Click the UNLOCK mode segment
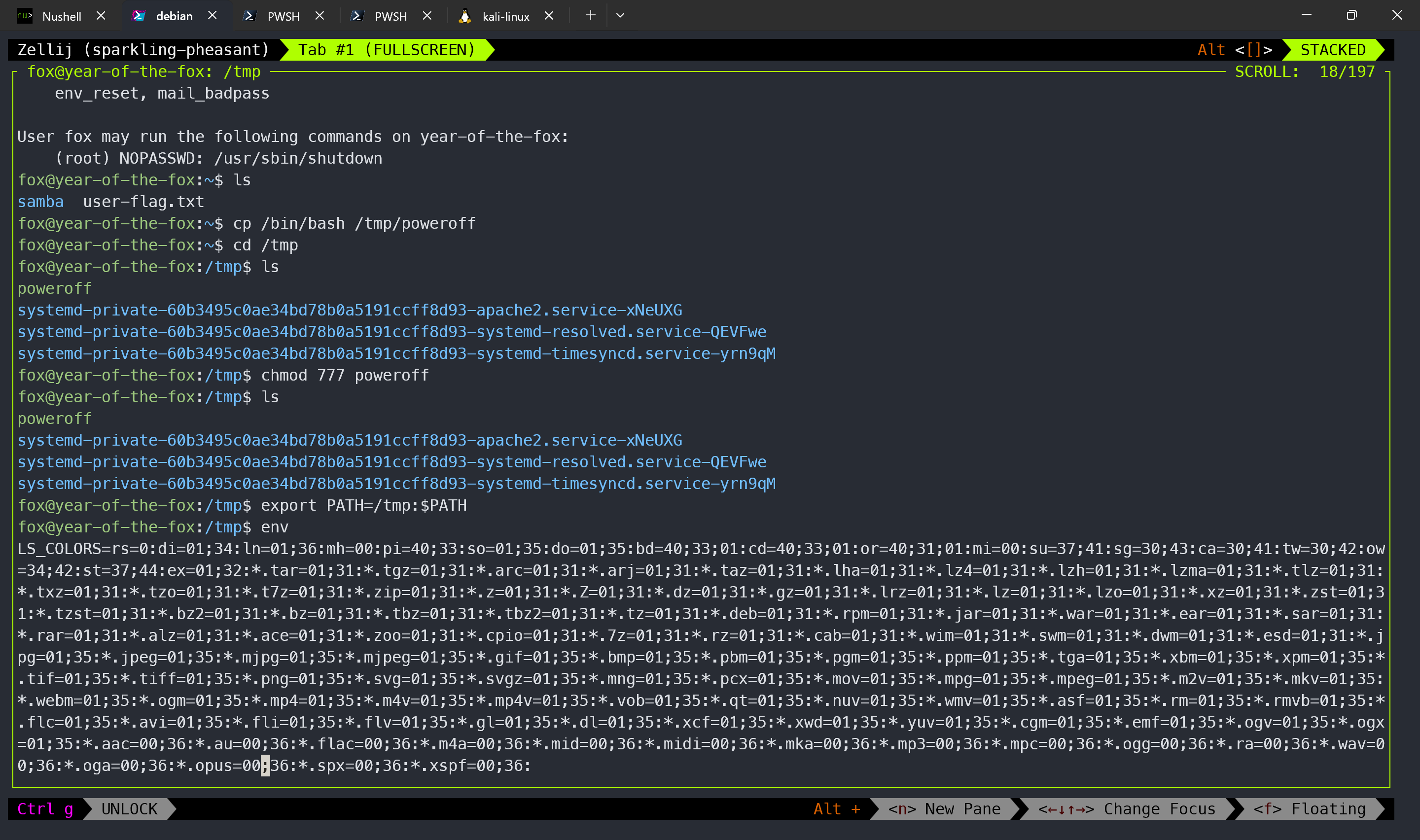The image size is (1420, 840). click(130, 809)
